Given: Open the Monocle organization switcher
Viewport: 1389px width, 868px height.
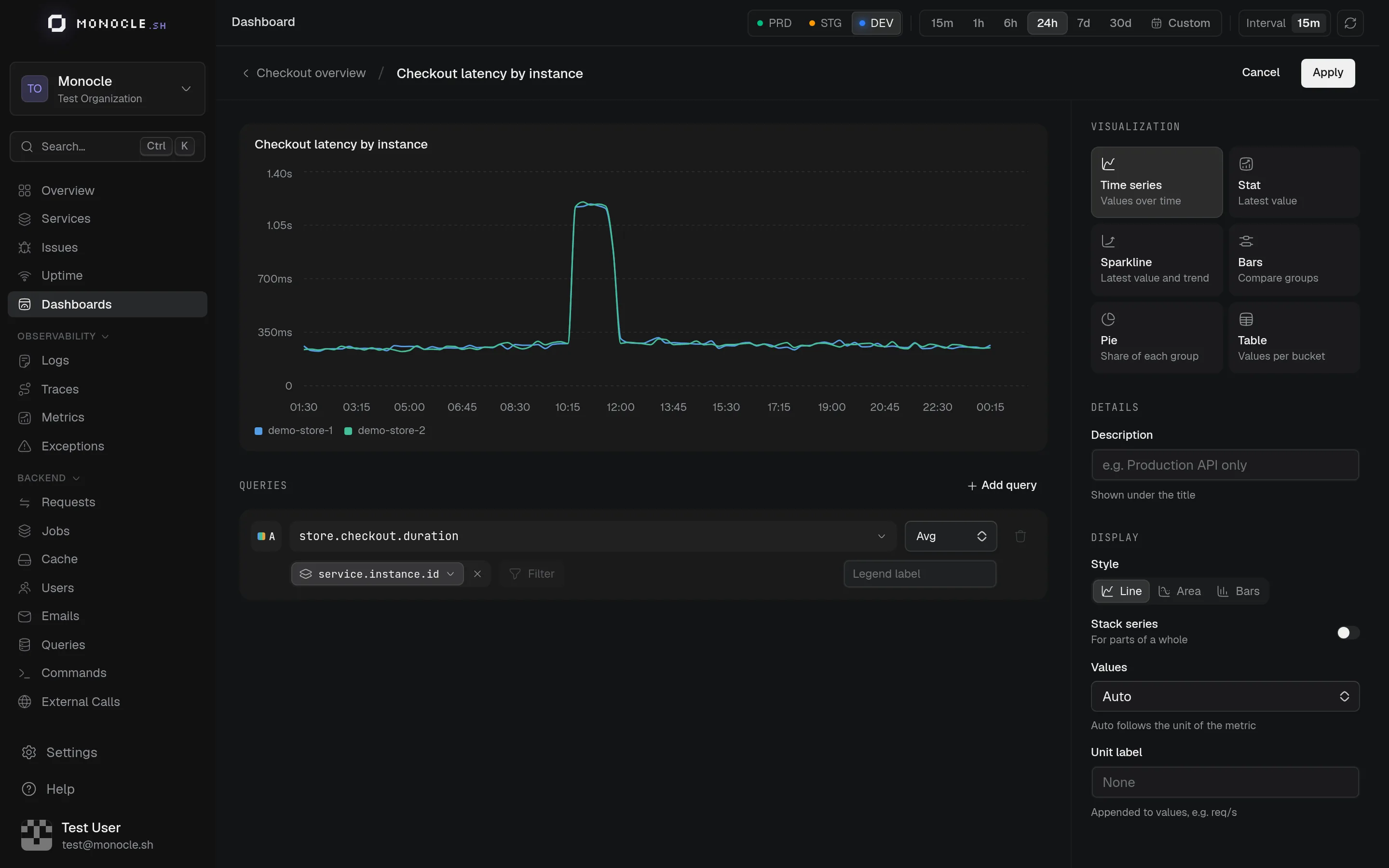Looking at the screenshot, I should [108, 89].
